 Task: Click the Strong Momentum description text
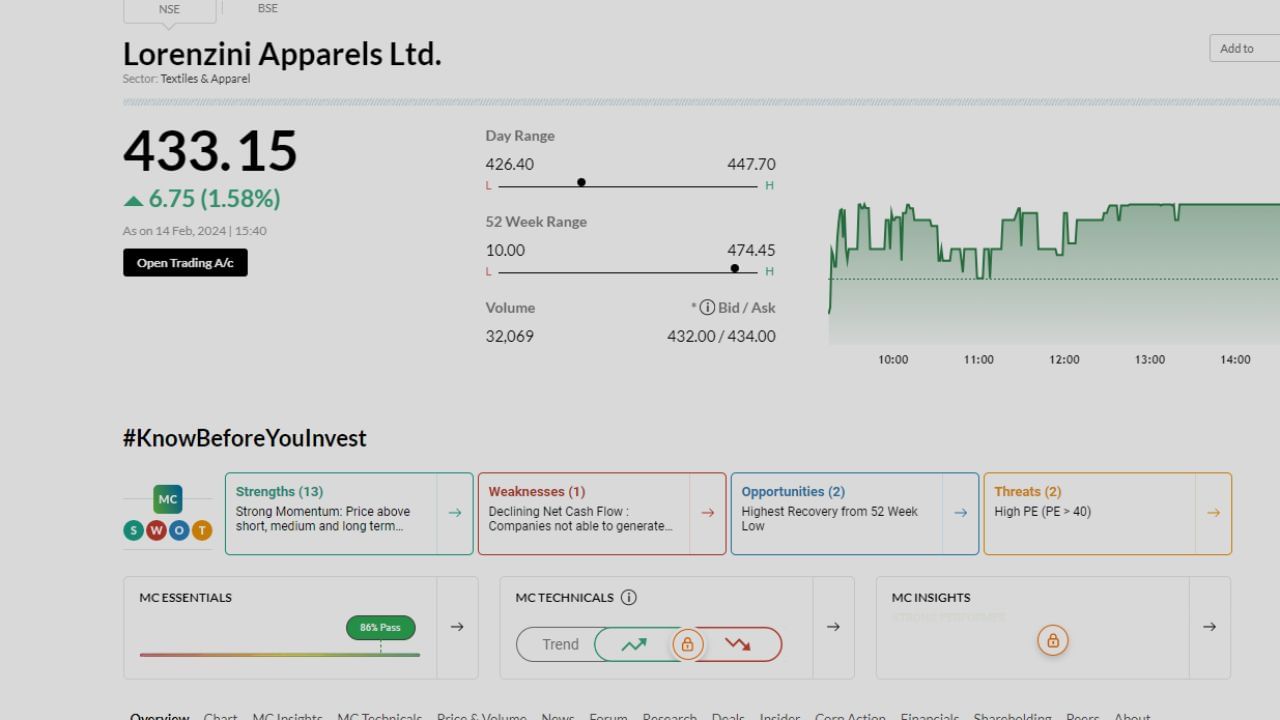pyautogui.click(x=323, y=519)
